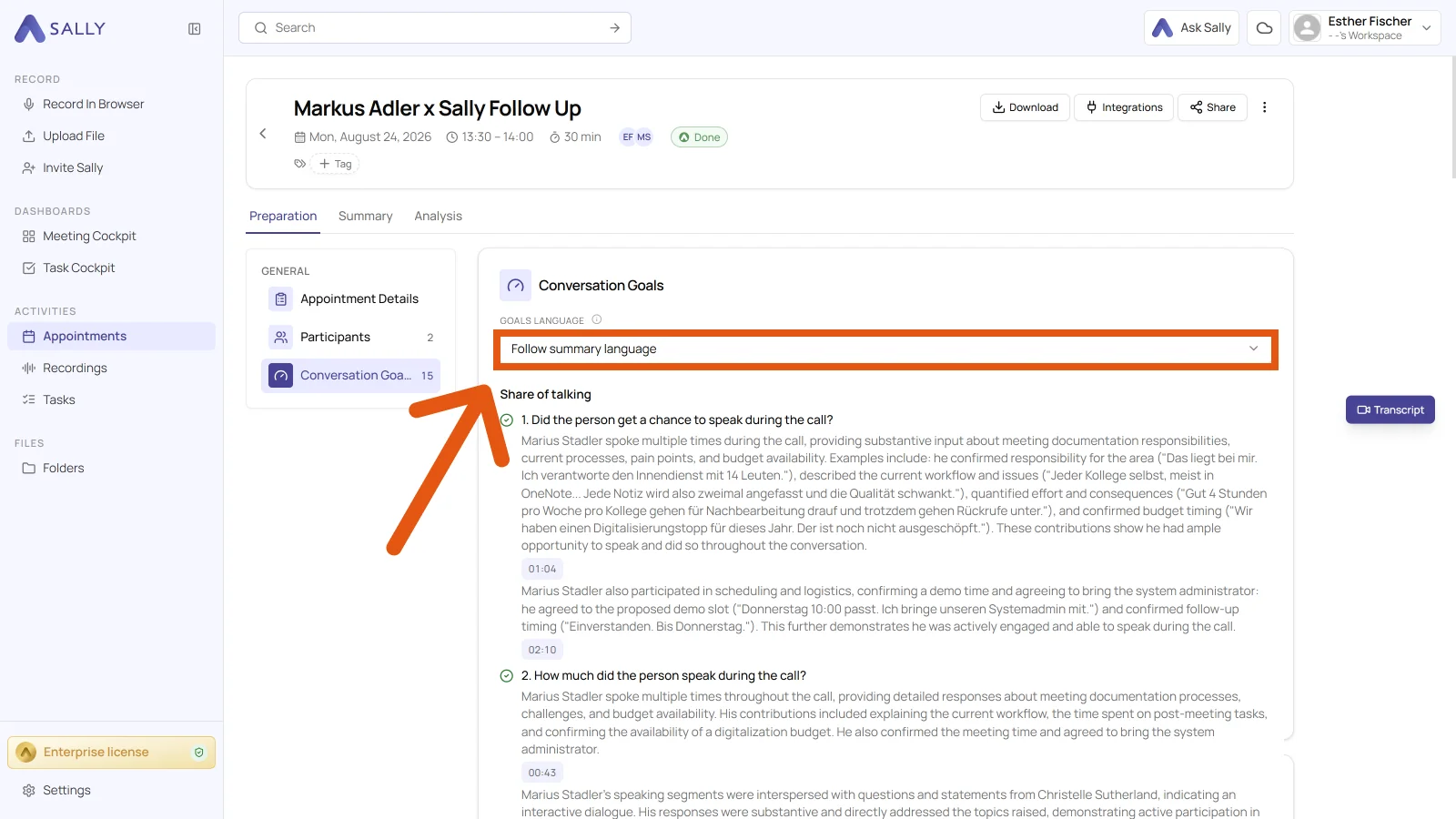
Task: Click the Conversation Goals gauge icon in the heading
Action: (515, 286)
